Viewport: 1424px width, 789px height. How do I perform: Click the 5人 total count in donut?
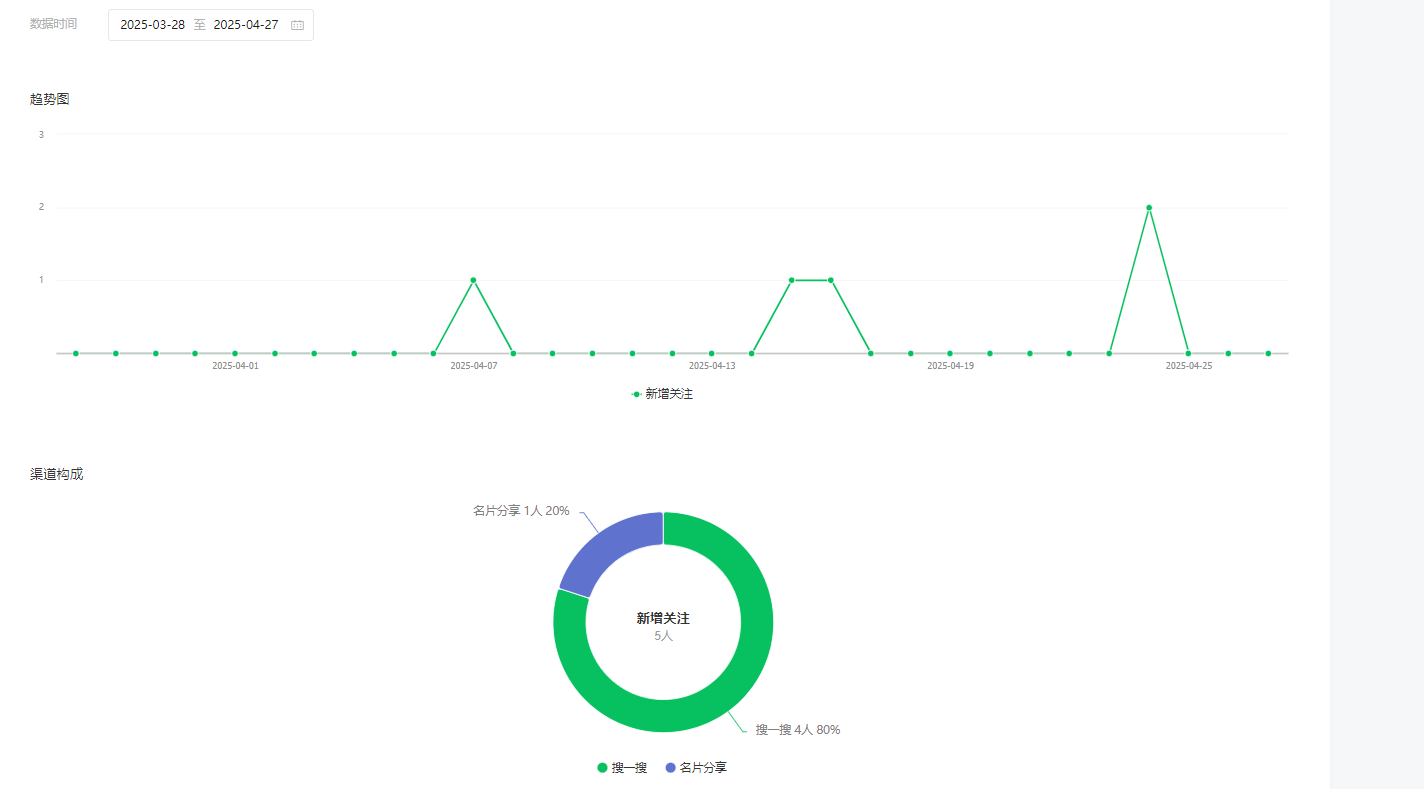[x=663, y=636]
